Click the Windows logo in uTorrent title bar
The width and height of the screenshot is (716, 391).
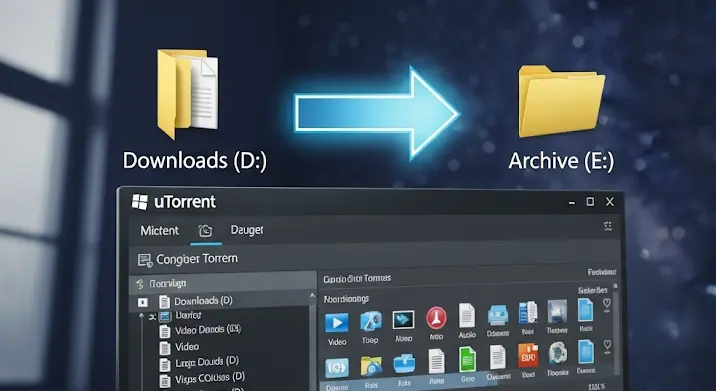140,201
